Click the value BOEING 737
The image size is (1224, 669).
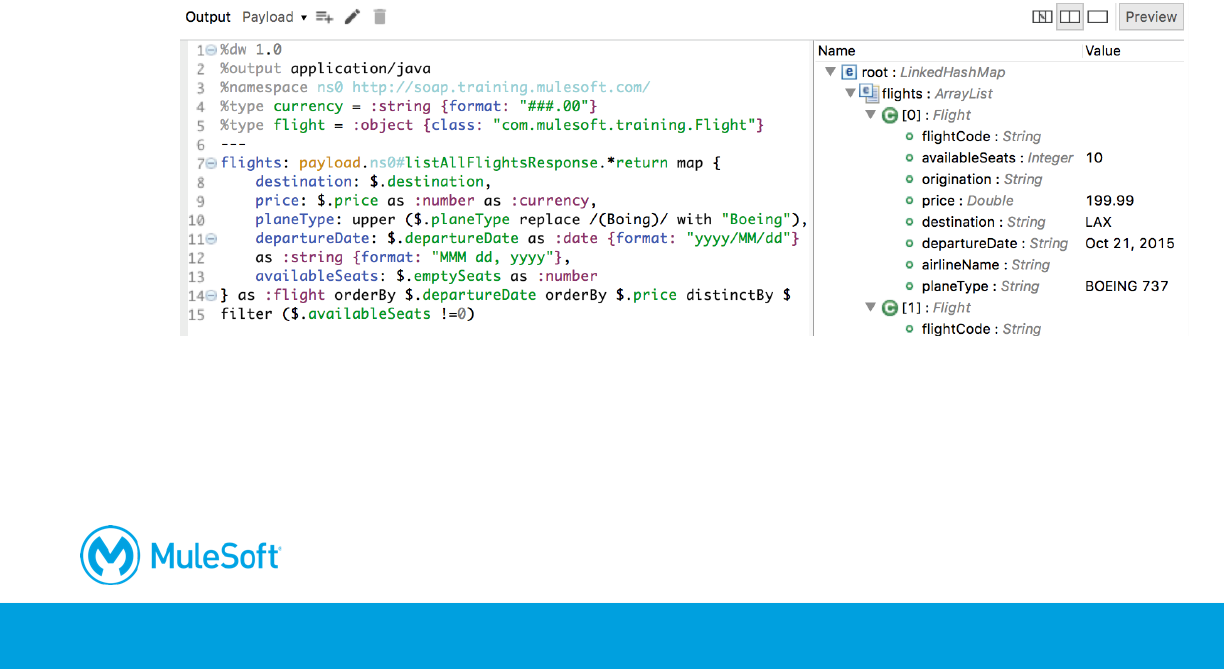[1126, 286]
